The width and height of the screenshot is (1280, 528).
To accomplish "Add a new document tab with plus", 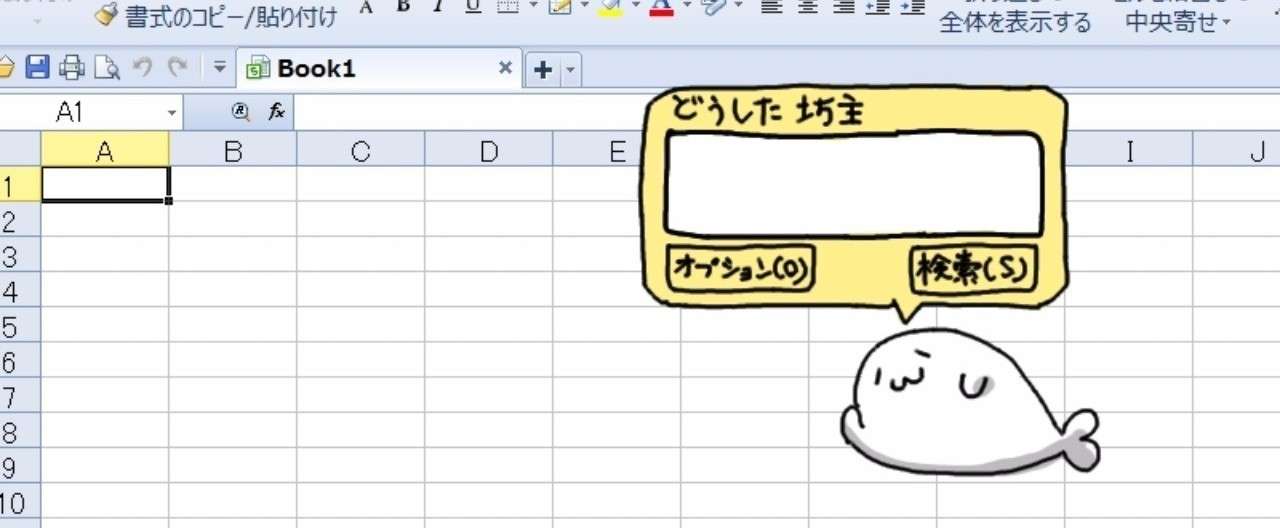I will [x=544, y=69].
